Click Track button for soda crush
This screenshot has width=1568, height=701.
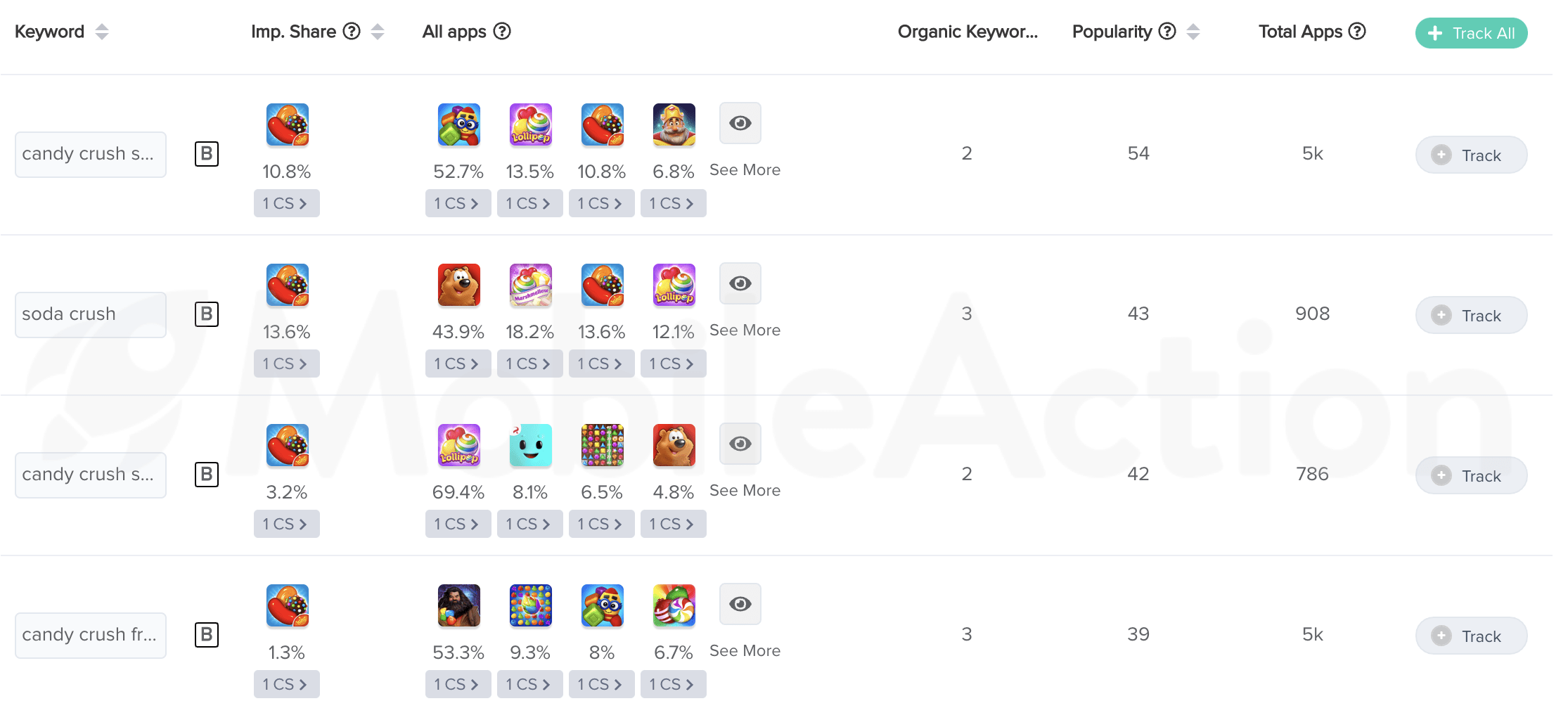[x=1471, y=315]
